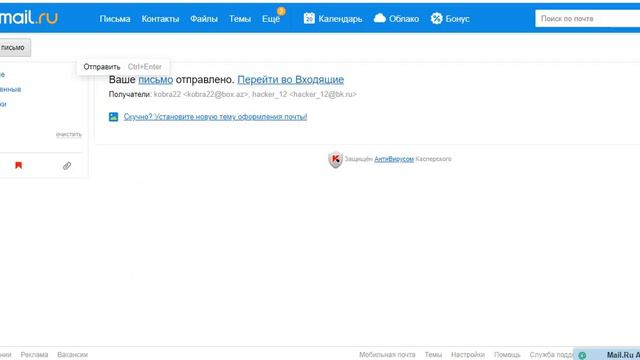The height and width of the screenshot is (360, 640).
Task: Open Календарь from the top bar
Action: tap(340, 19)
